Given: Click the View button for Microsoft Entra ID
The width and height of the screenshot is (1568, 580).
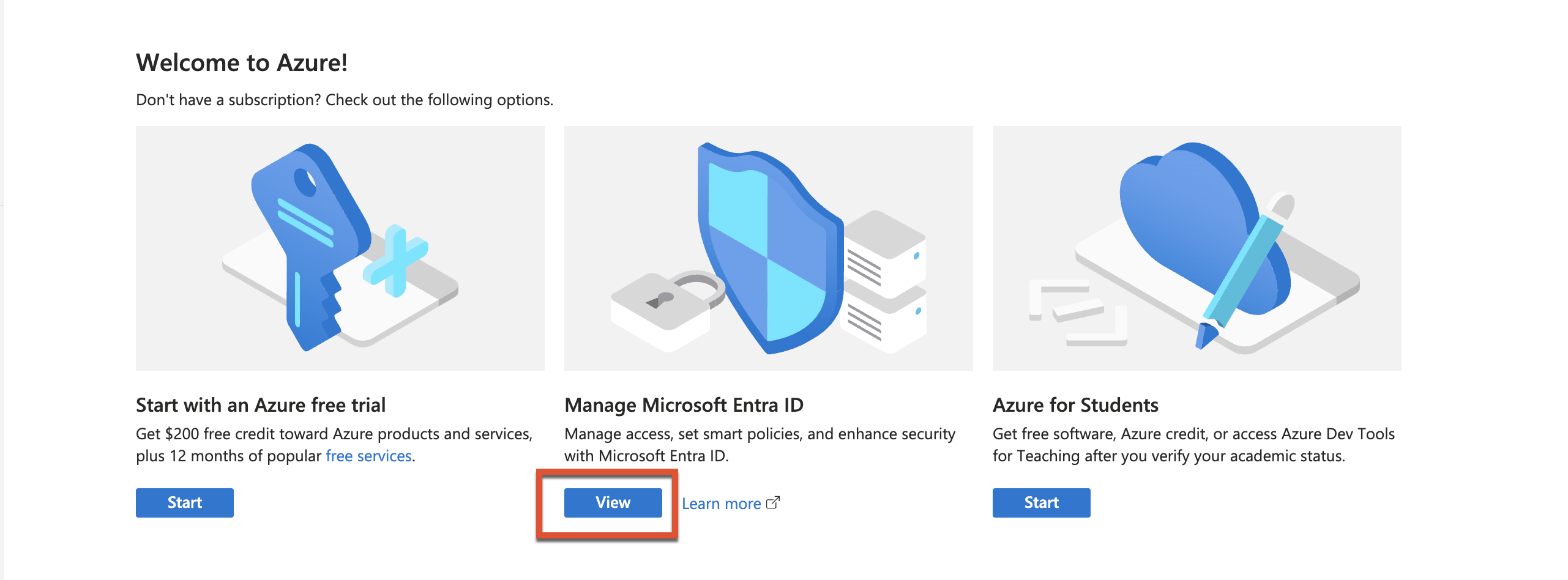Looking at the screenshot, I should 613,502.
